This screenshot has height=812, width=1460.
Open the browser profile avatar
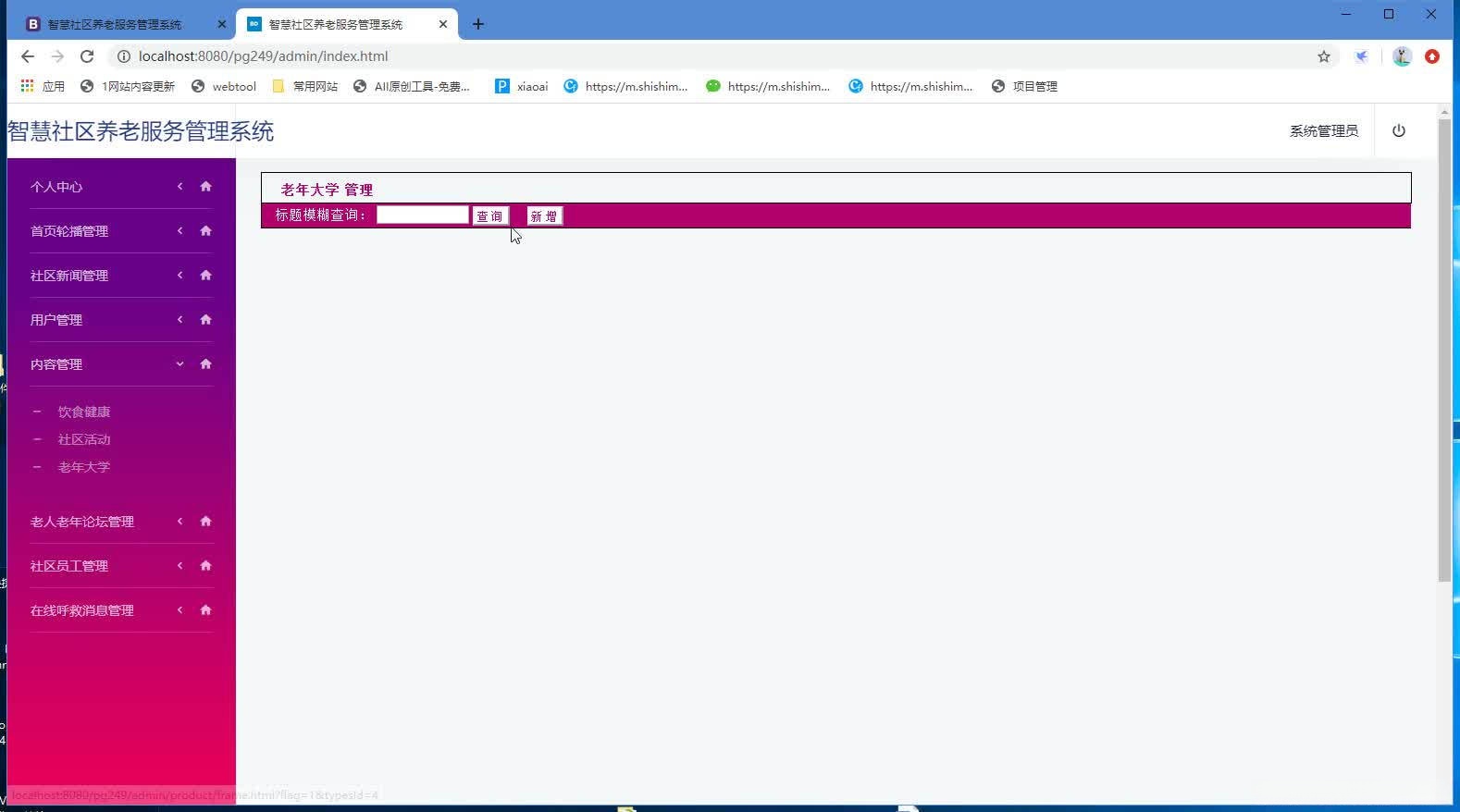(x=1402, y=56)
